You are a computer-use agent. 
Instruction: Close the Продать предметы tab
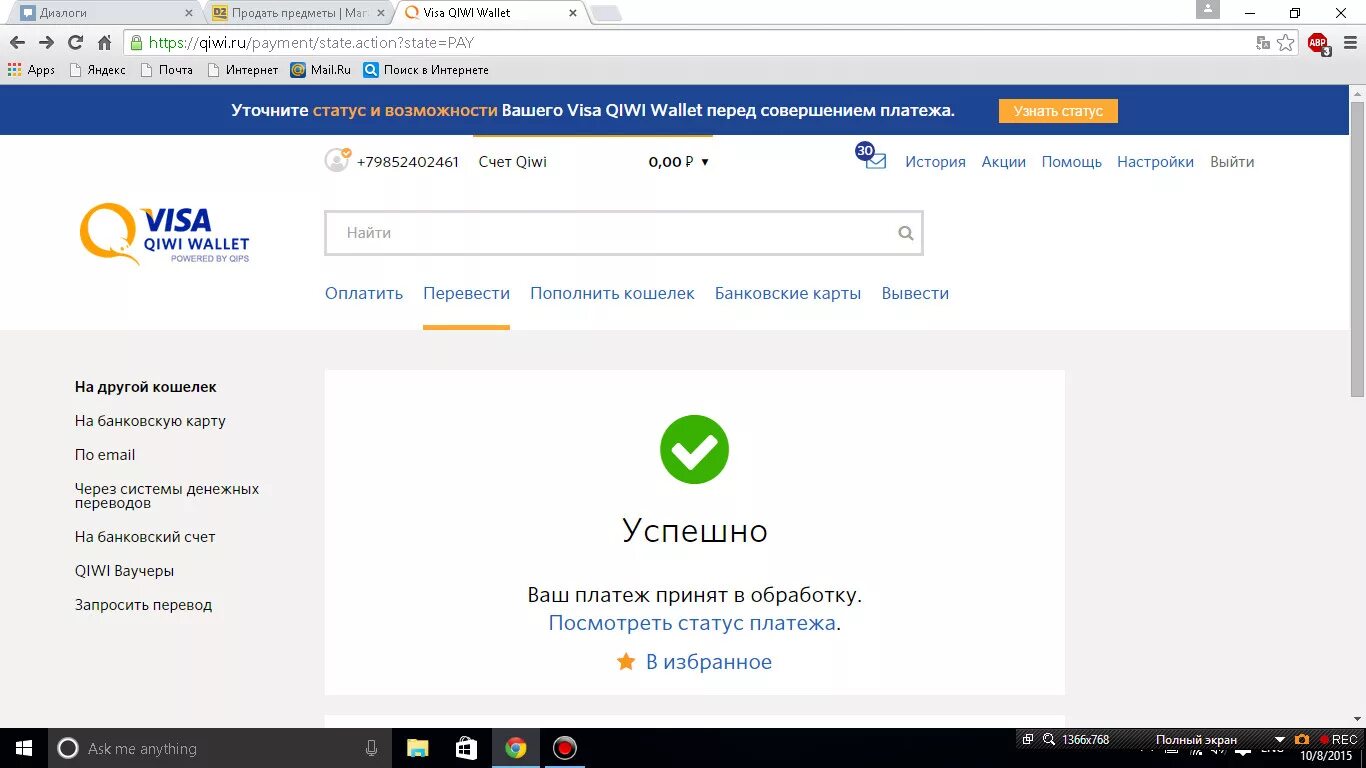click(380, 13)
